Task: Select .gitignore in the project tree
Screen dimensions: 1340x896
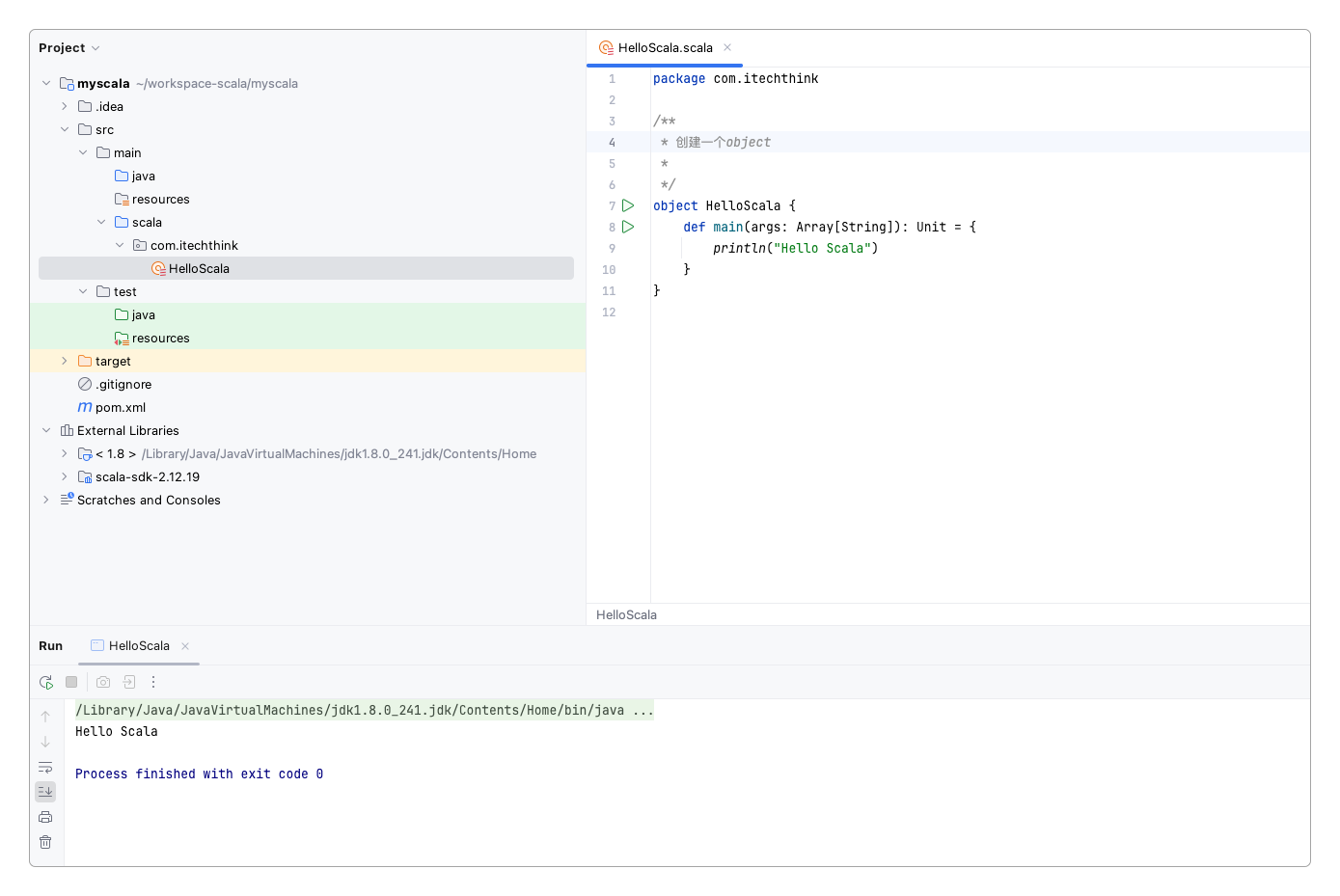Action: [x=123, y=384]
